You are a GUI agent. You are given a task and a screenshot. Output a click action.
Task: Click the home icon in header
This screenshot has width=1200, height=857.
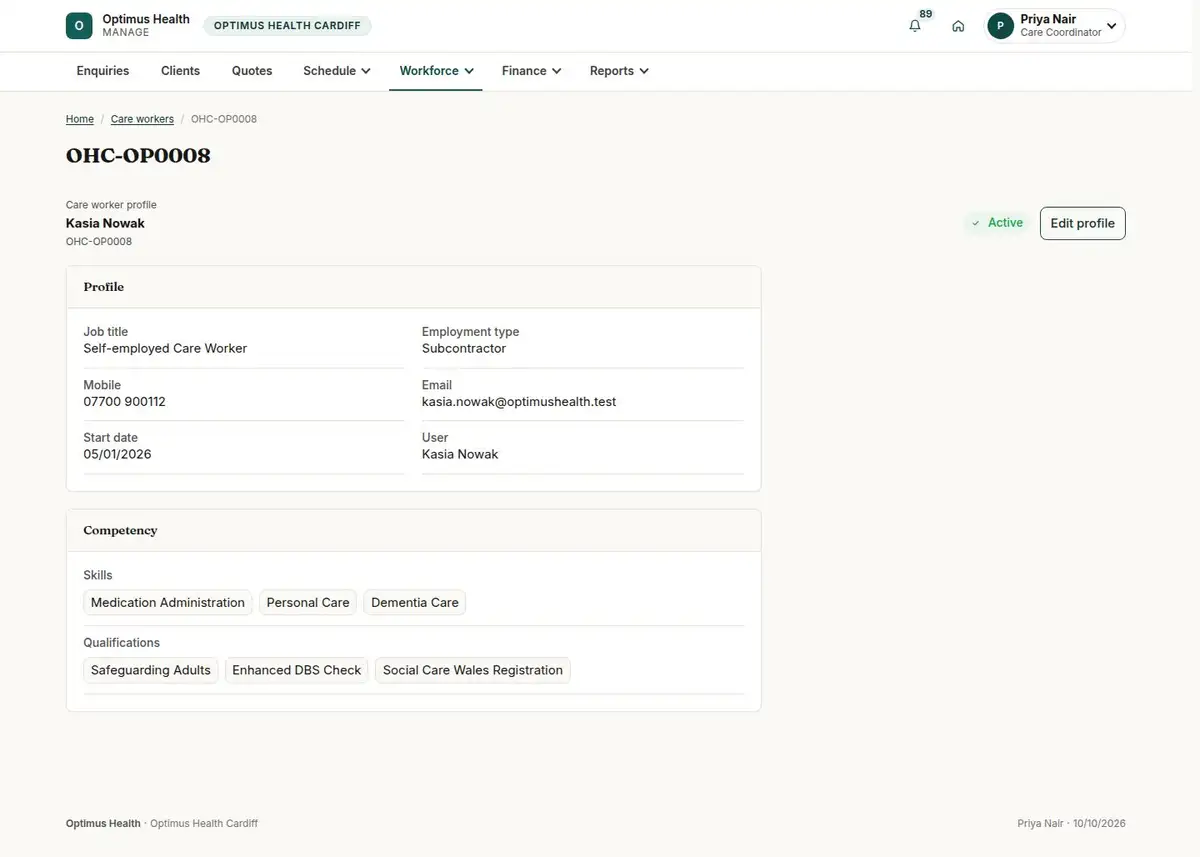[958, 26]
